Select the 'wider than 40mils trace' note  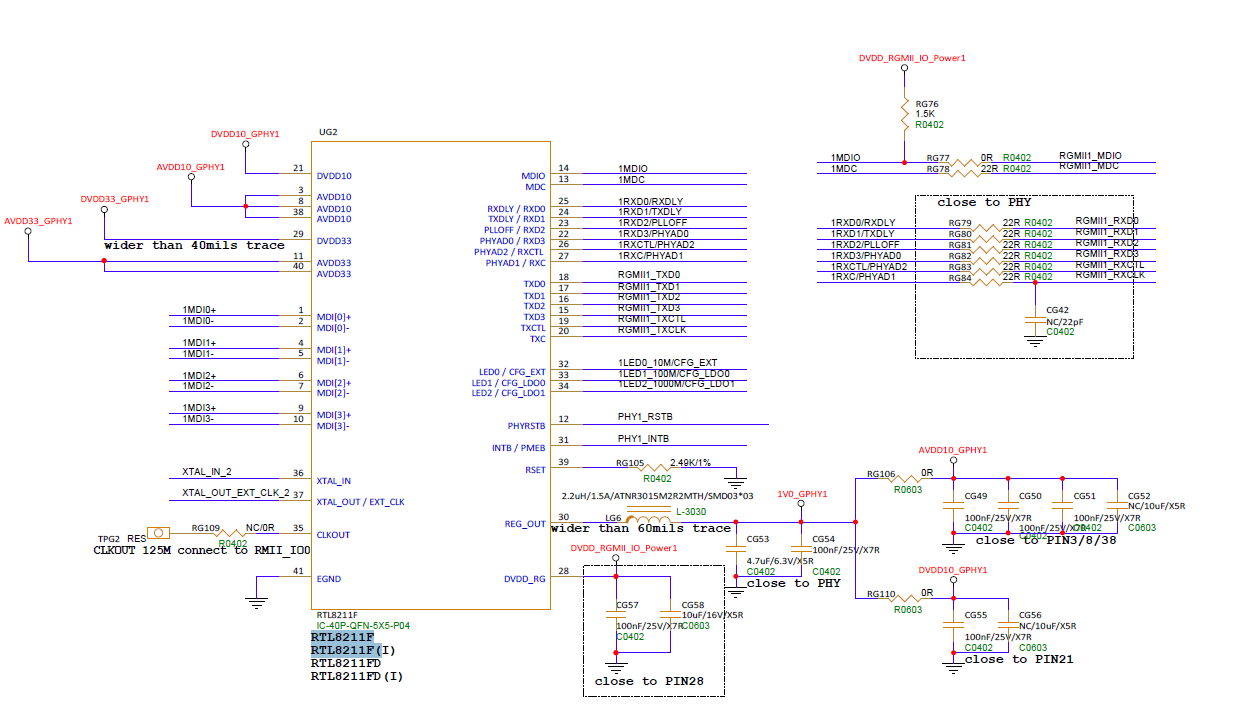[x=195, y=245]
